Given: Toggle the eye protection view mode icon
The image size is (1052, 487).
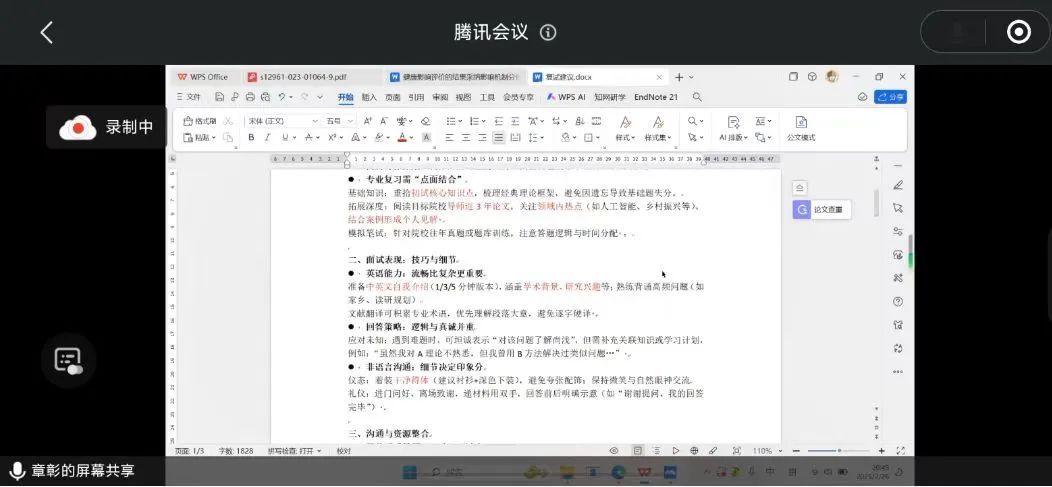Looking at the screenshot, I should coord(613,451).
